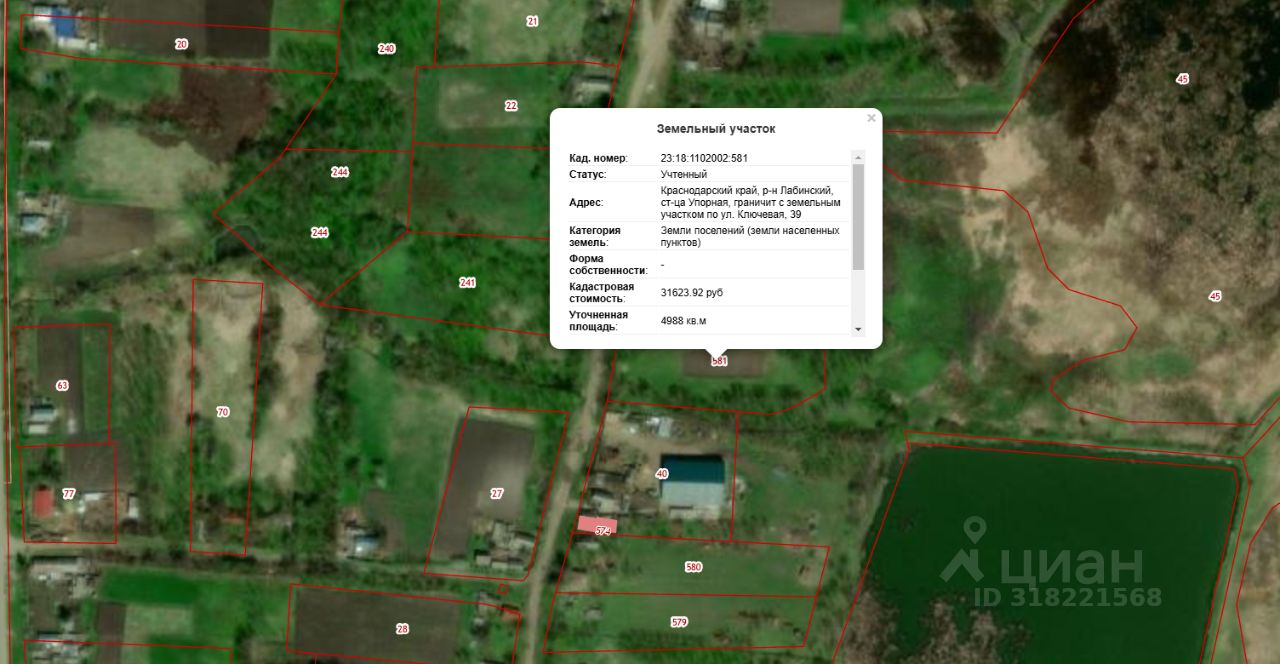Image resolution: width=1280 pixels, height=664 pixels.
Task: Click the status value Учтенный
Action: [x=684, y=174]
